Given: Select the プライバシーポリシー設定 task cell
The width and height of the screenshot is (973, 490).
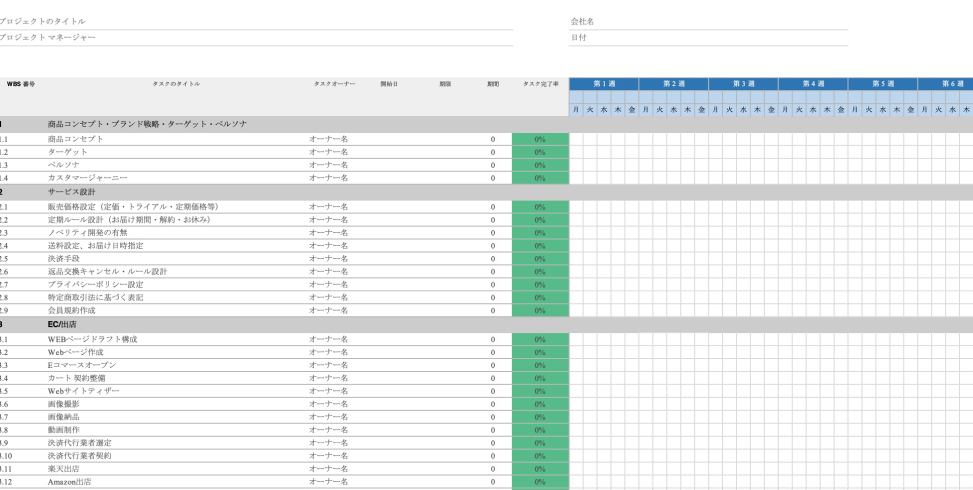Looking at the screenshot, I should [95, 284].
